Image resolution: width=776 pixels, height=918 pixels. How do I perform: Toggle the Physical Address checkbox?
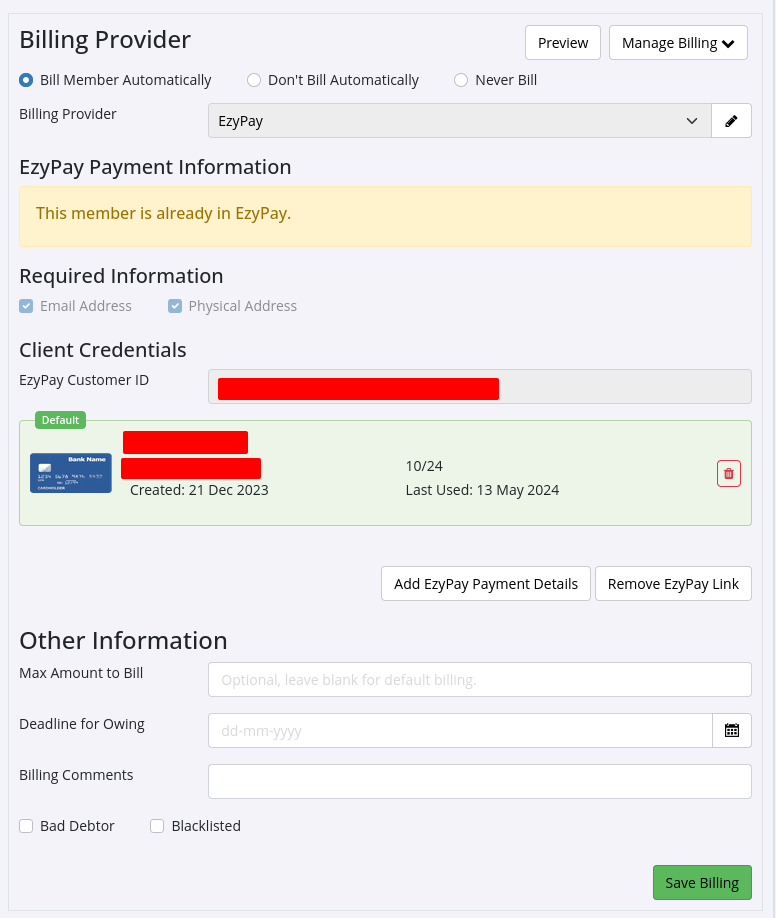pos(175,306)
